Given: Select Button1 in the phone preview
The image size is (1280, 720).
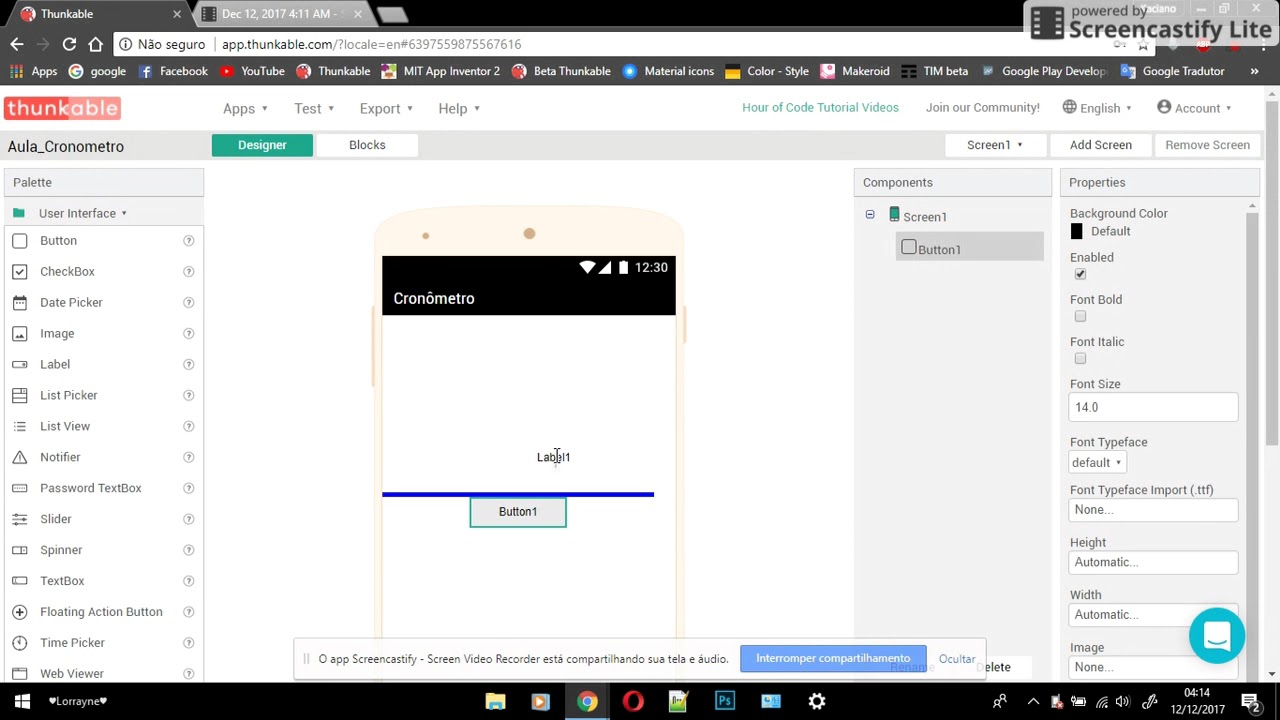Looking at the screenshot, I should tap(518, 512).
